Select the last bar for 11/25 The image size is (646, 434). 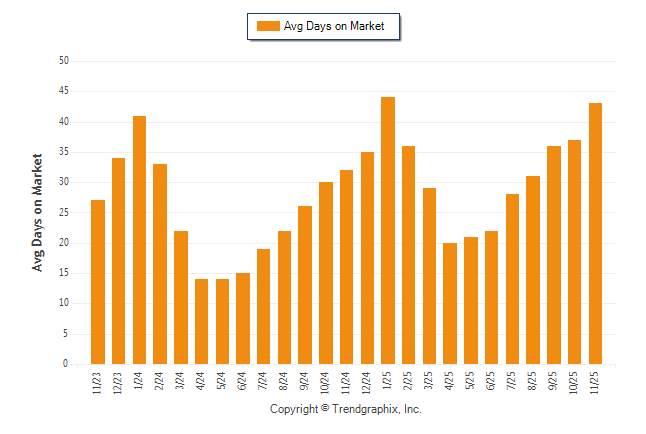[595, 233]
